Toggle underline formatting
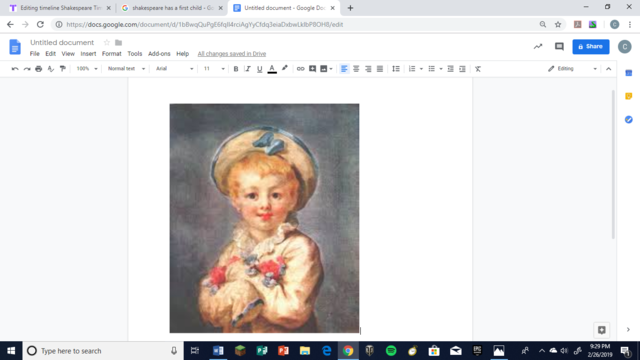 click(x=259, y=69)
